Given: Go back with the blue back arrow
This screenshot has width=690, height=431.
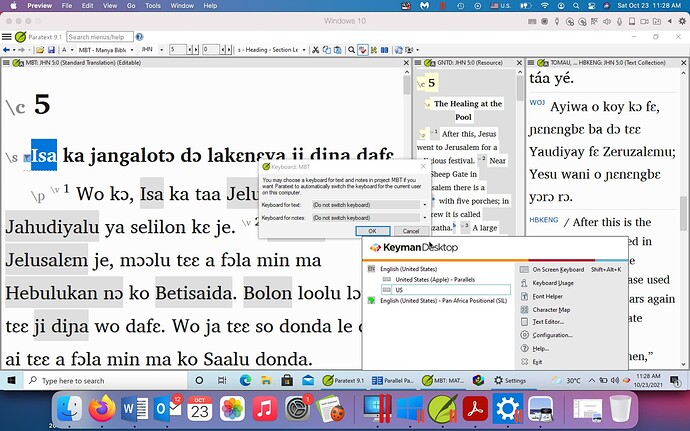Looking at the screenshot, I should 6,50.
